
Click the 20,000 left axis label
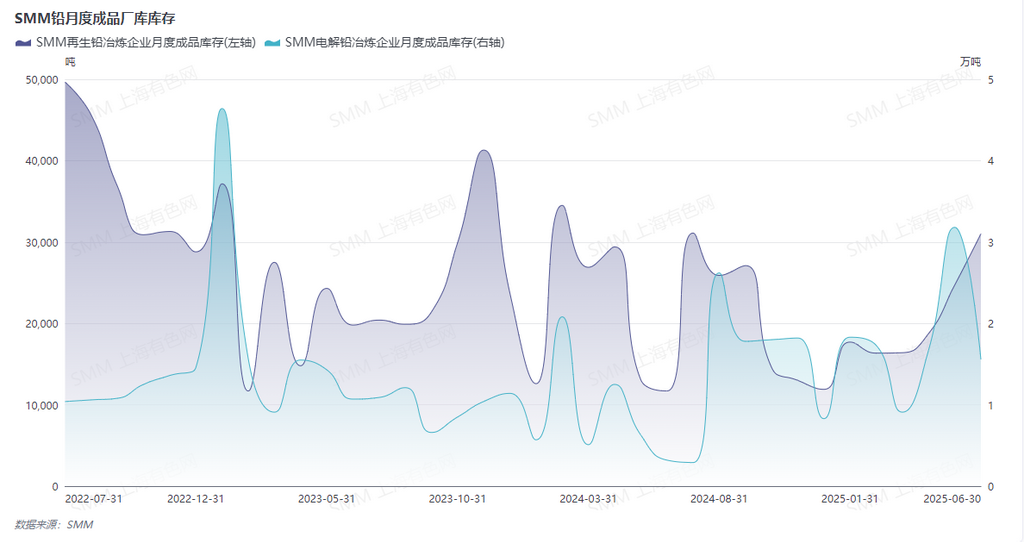(42, 324)
